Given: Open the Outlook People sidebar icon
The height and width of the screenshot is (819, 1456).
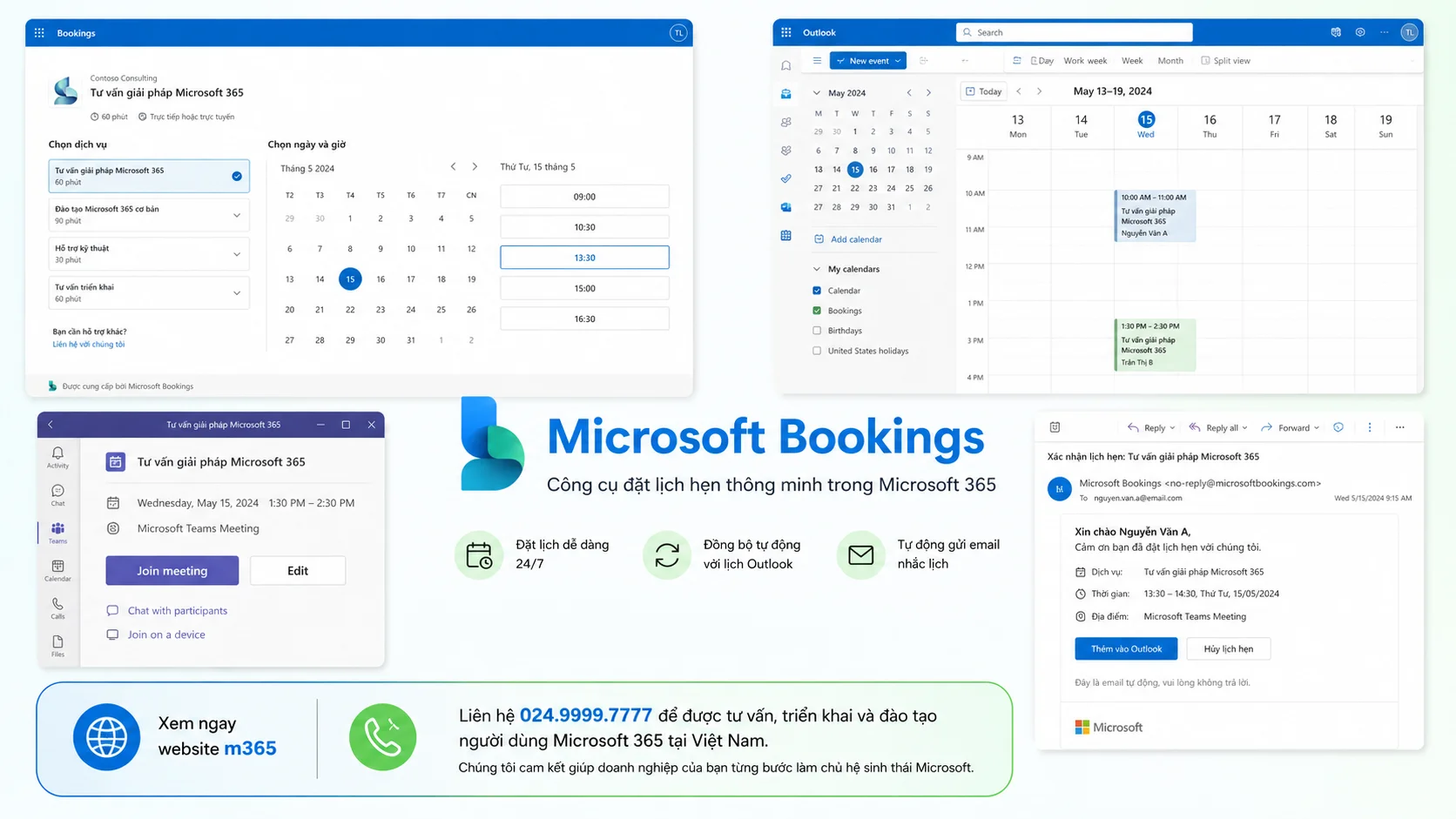Looking at the screenshot, I should coord(786,122).
